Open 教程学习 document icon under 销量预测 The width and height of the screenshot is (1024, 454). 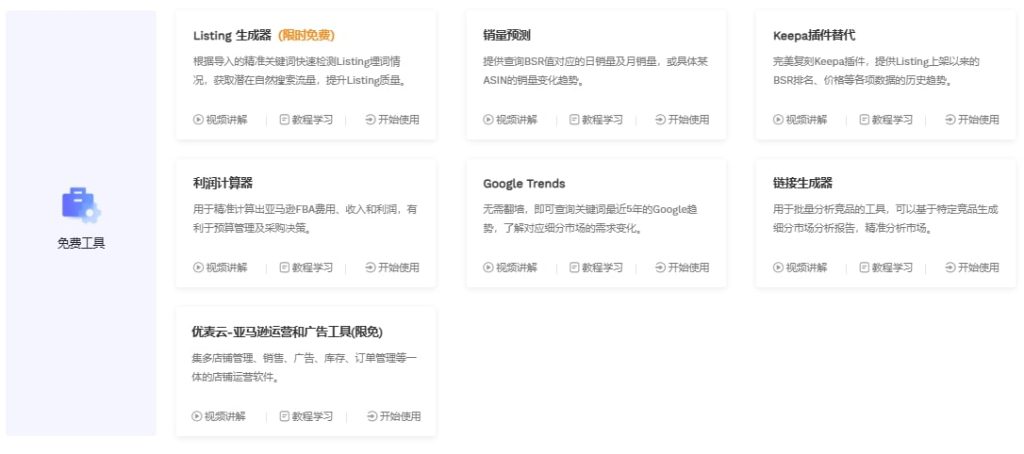(x=574, y=120)
